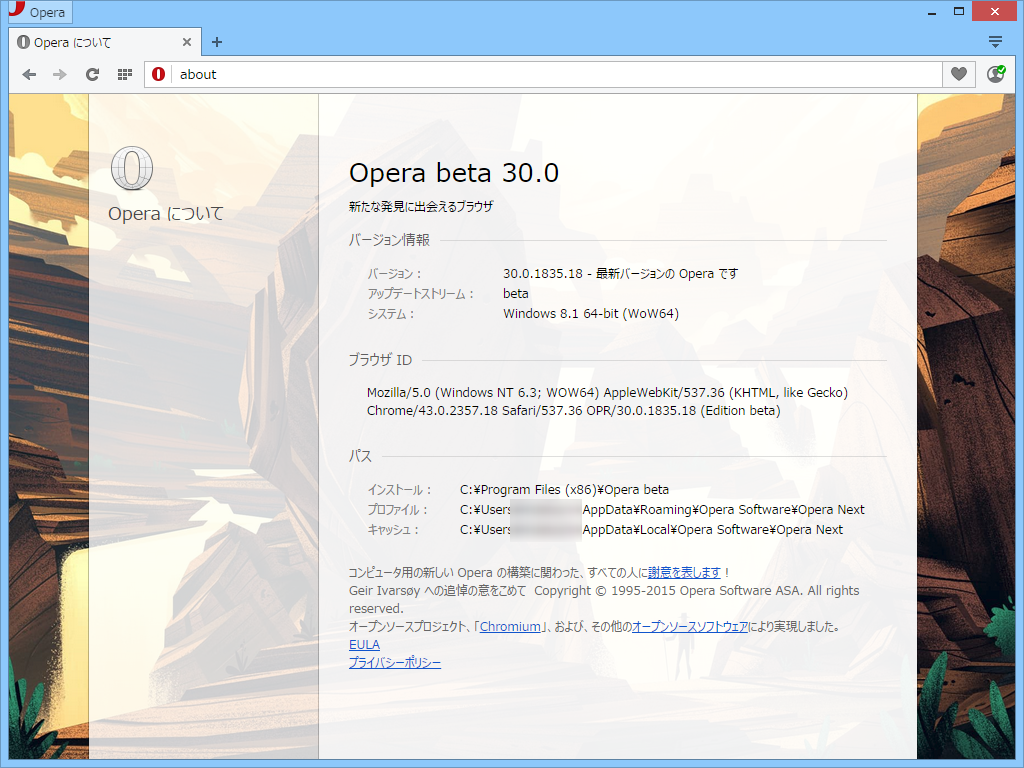Follow the Chromium project link
1024x768 pixels.
coord(510,626)
